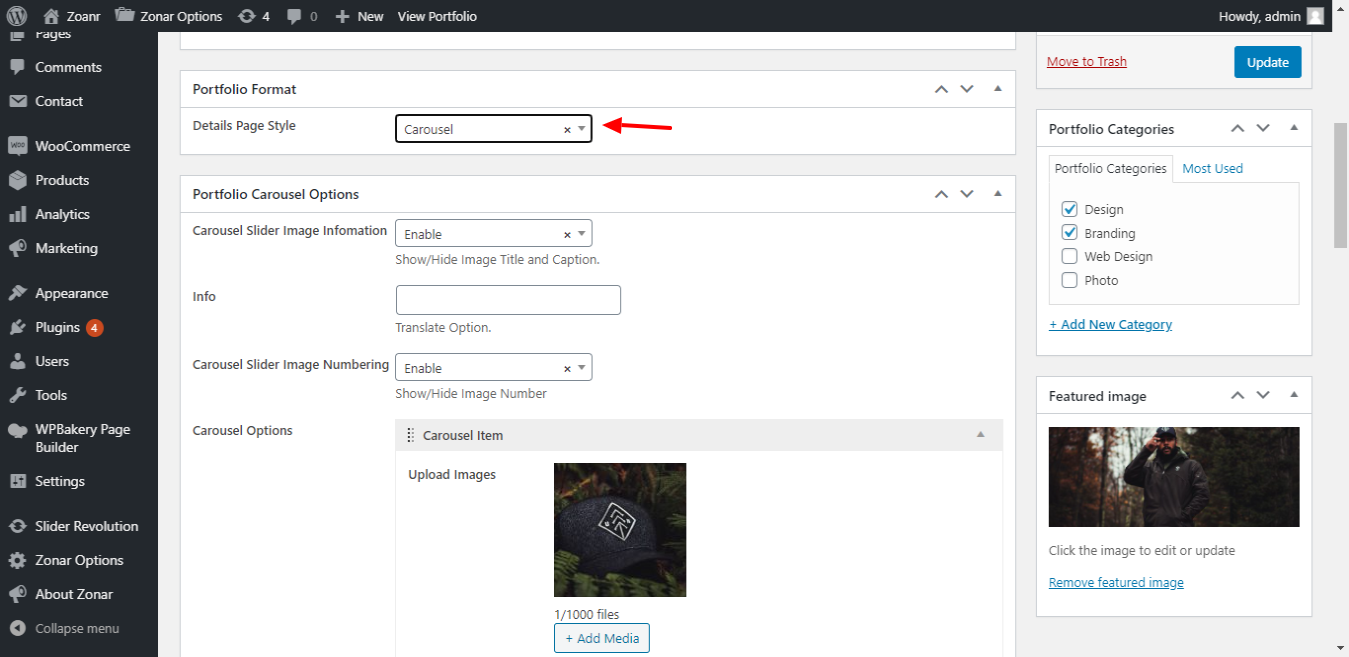The image size is (1349, 657).
Task: Grab the Carousel Item drag handle icon
Action: (410, 435)
